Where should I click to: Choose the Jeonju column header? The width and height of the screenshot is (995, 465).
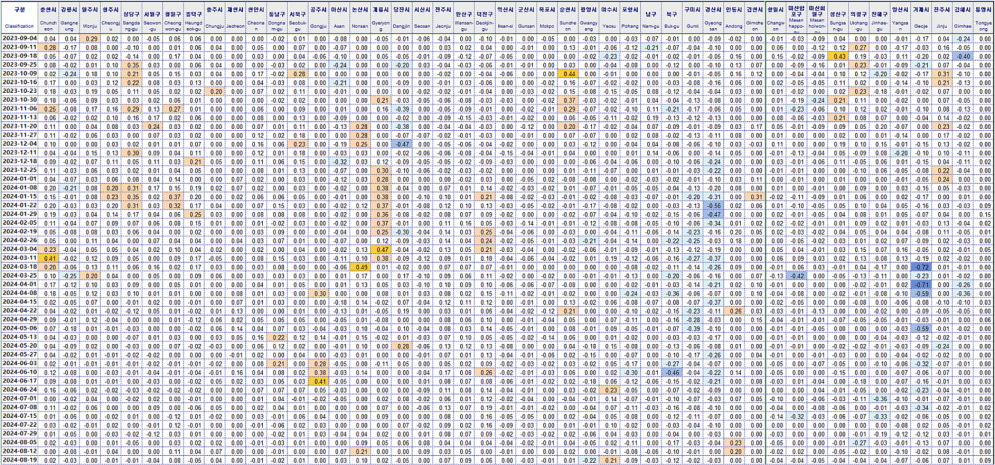point(443,18)
